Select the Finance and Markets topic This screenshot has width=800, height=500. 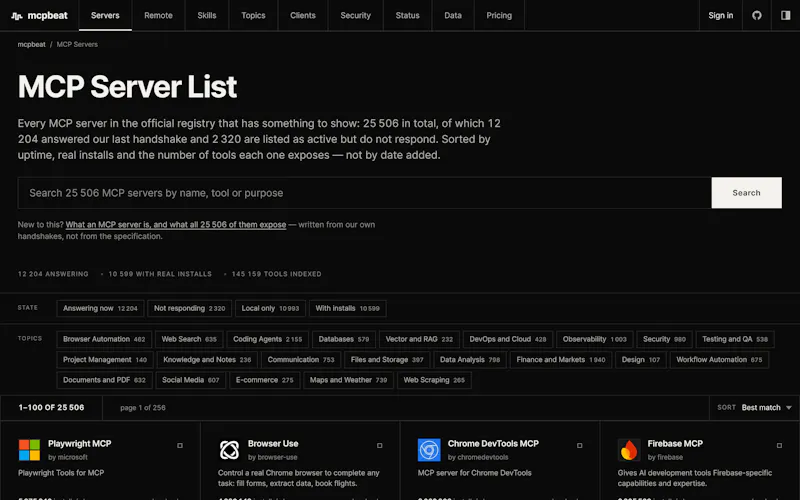pyautogui.click(x=561, y=360)
